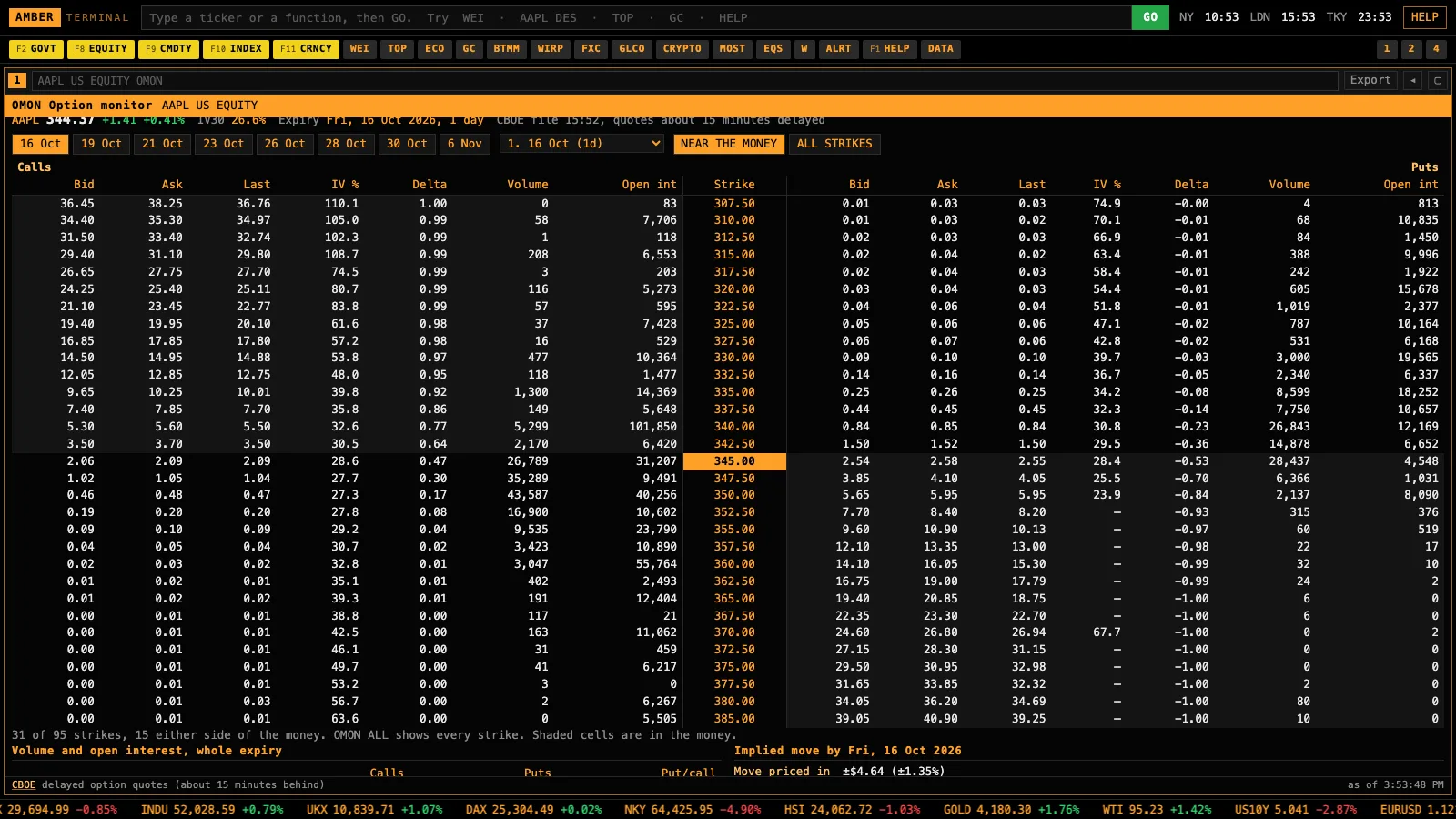Click call open interest 101,850
Screen dimensions: 1456x819
(652, 427)
